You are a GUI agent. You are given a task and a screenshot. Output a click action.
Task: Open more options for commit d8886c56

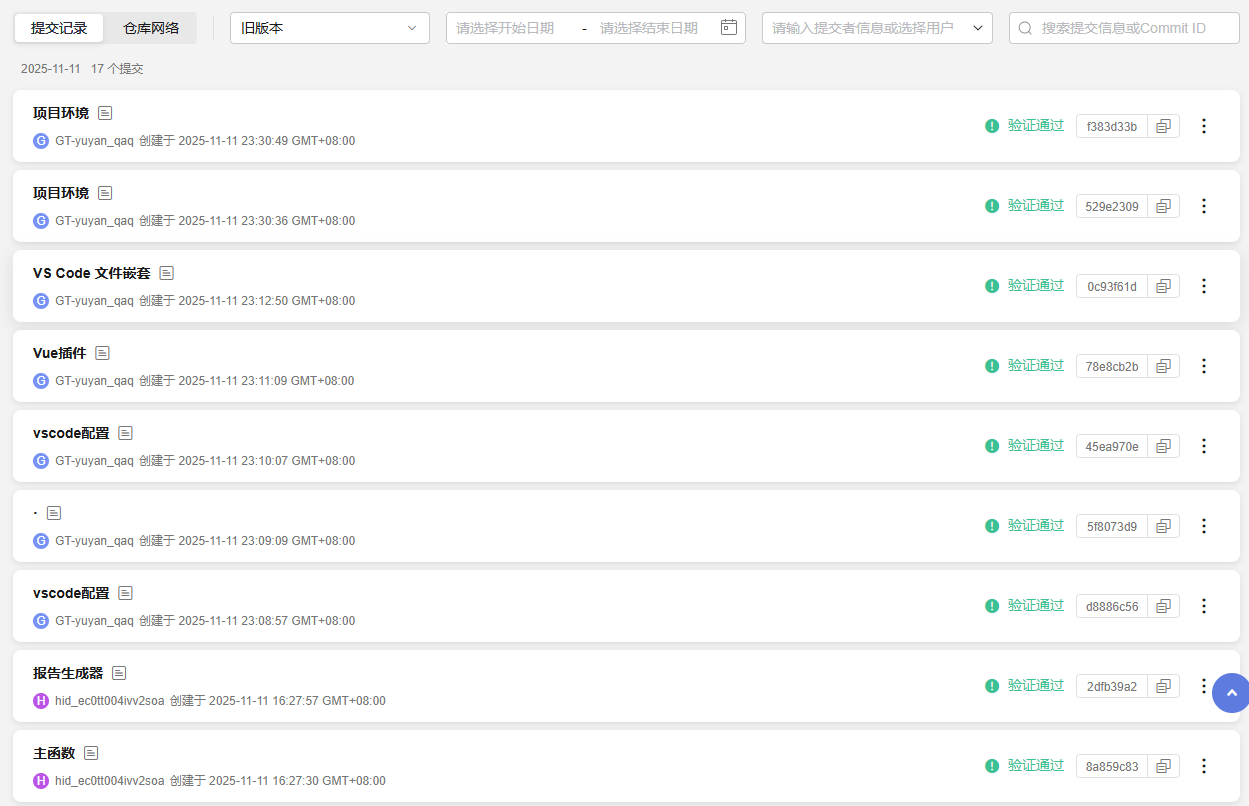(x=1204, y=606)
